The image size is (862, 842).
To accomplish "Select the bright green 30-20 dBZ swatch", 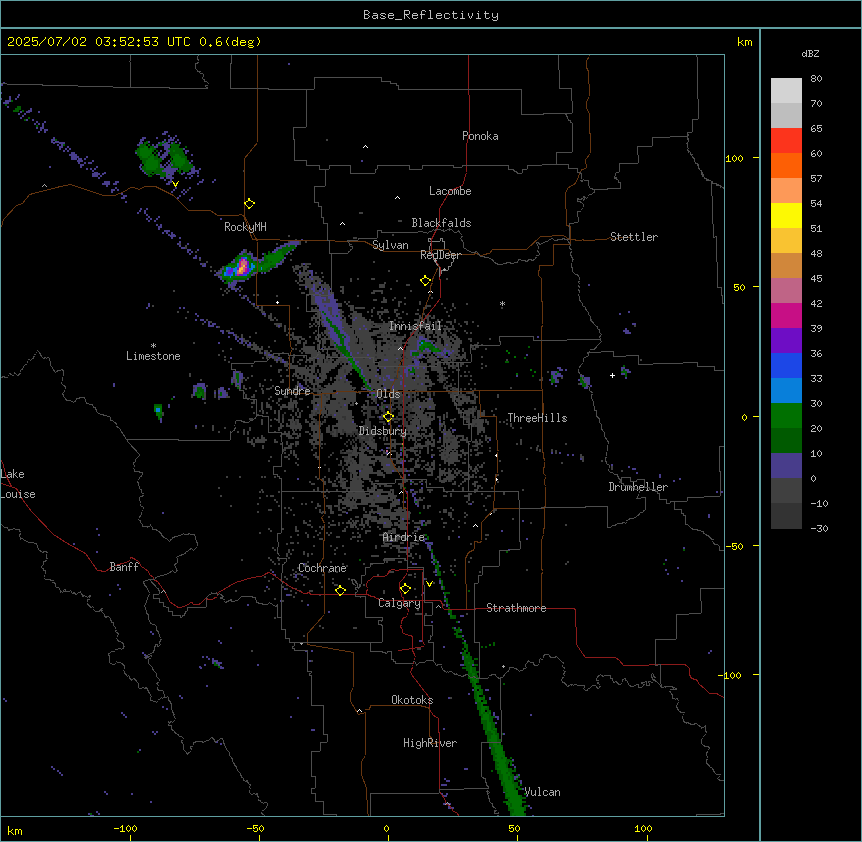I will [x=786, y=416].
